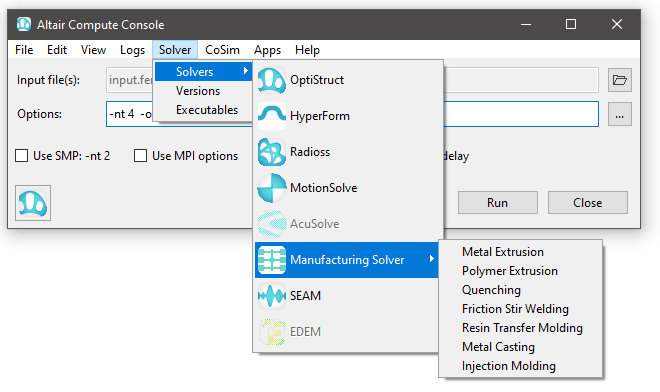Click the SEAM waveform icon
The width and height of the screenshot is (660, 392).
(x=271, y=296)
